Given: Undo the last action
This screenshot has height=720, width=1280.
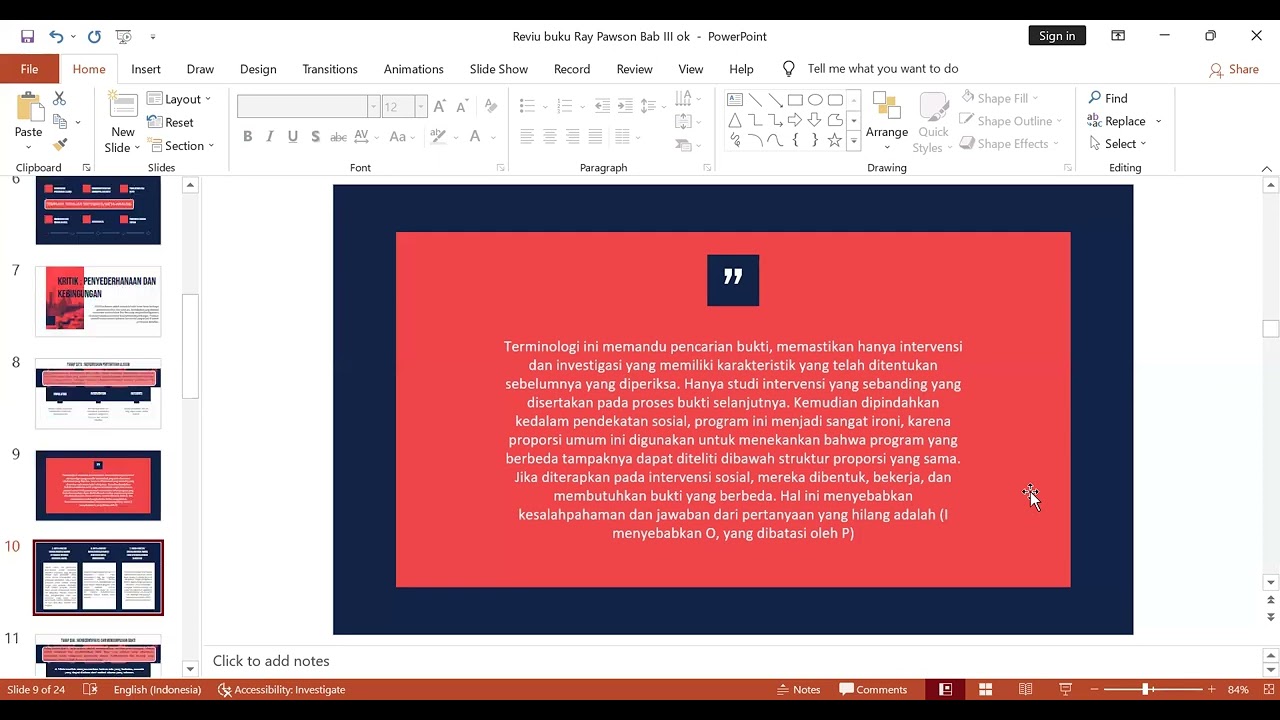Looking at the screenshot, I should (x=56, y=36).
